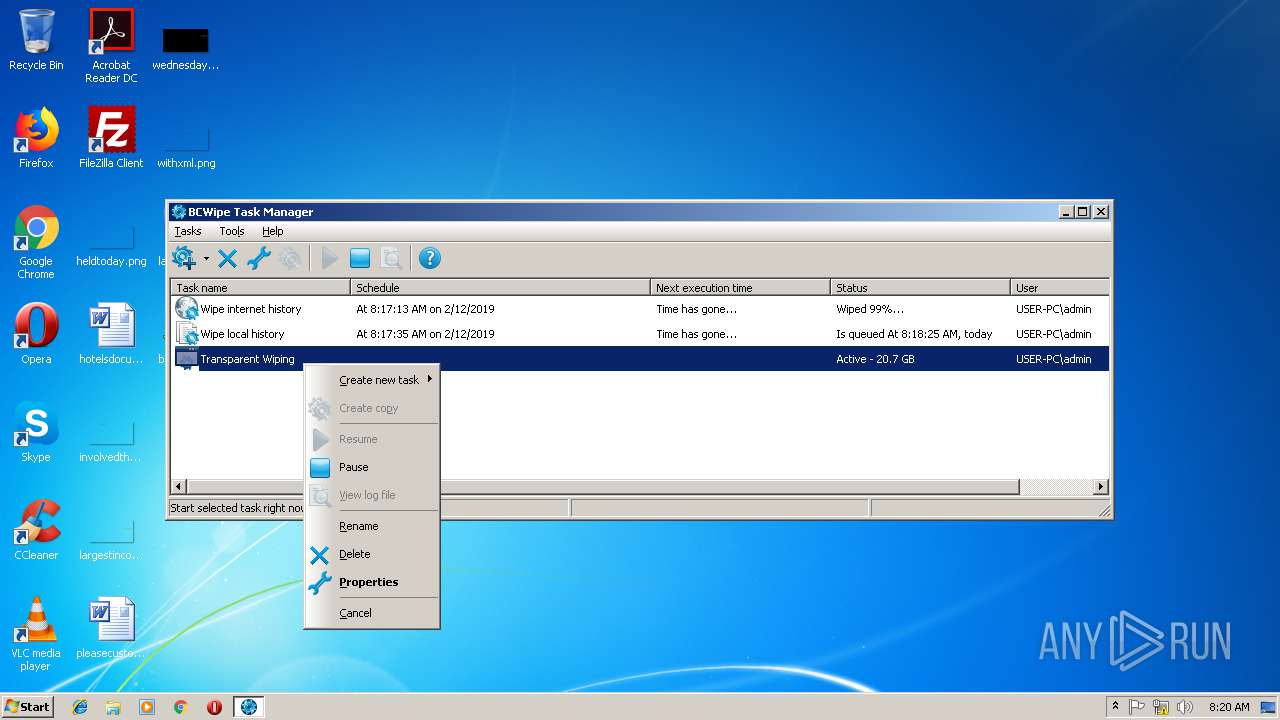1280x720 pixels.
Task: Choose Cancel in the context menu
Action: click(x=372, y=613)
